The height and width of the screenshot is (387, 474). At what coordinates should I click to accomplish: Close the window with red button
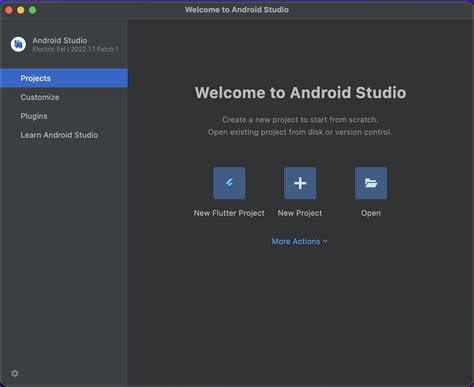(x=9, y=10)
